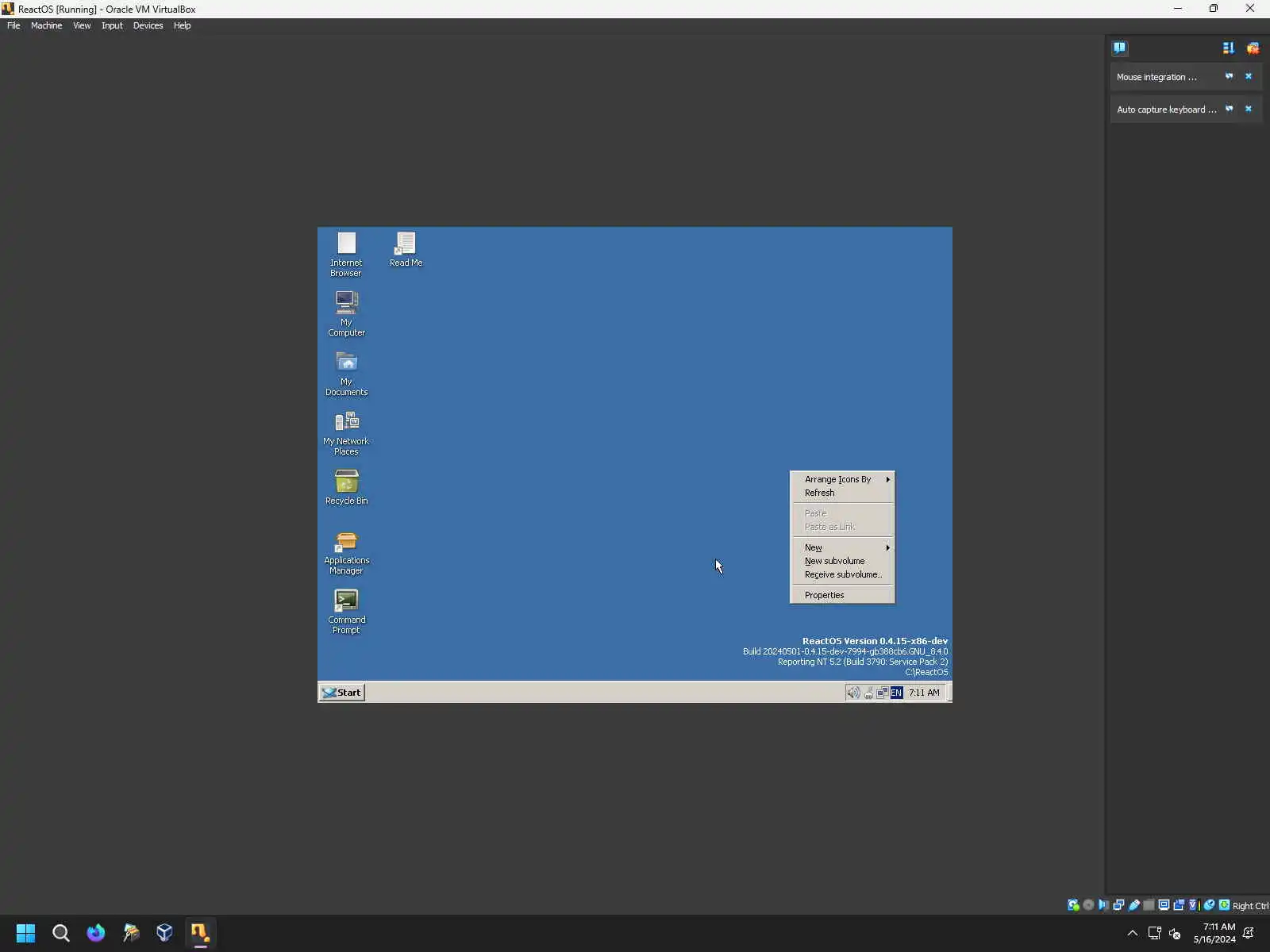Open the File menu in VirtualBox

coord(13,25)
